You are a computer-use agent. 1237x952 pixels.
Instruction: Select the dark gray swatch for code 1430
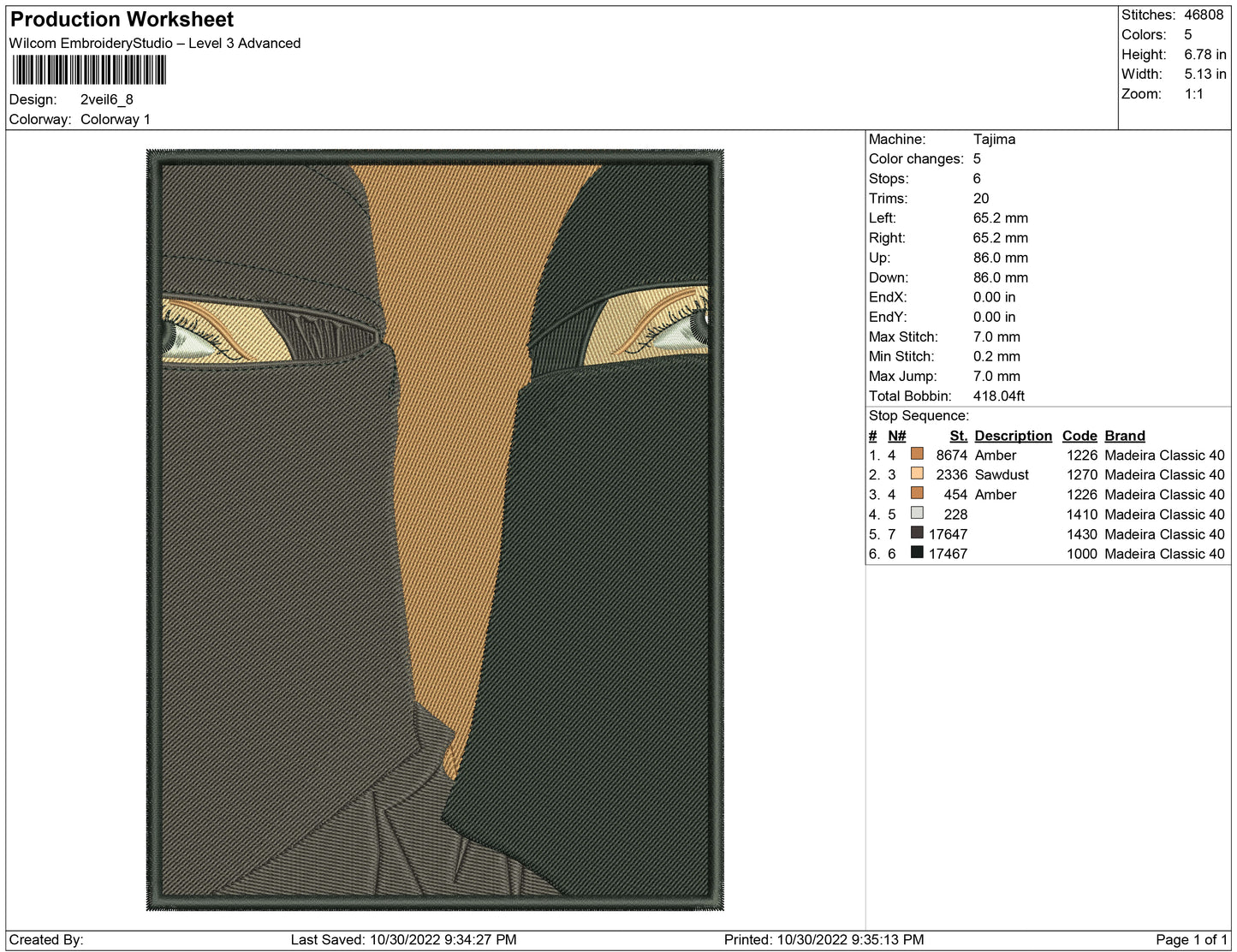tap(917, 533)
